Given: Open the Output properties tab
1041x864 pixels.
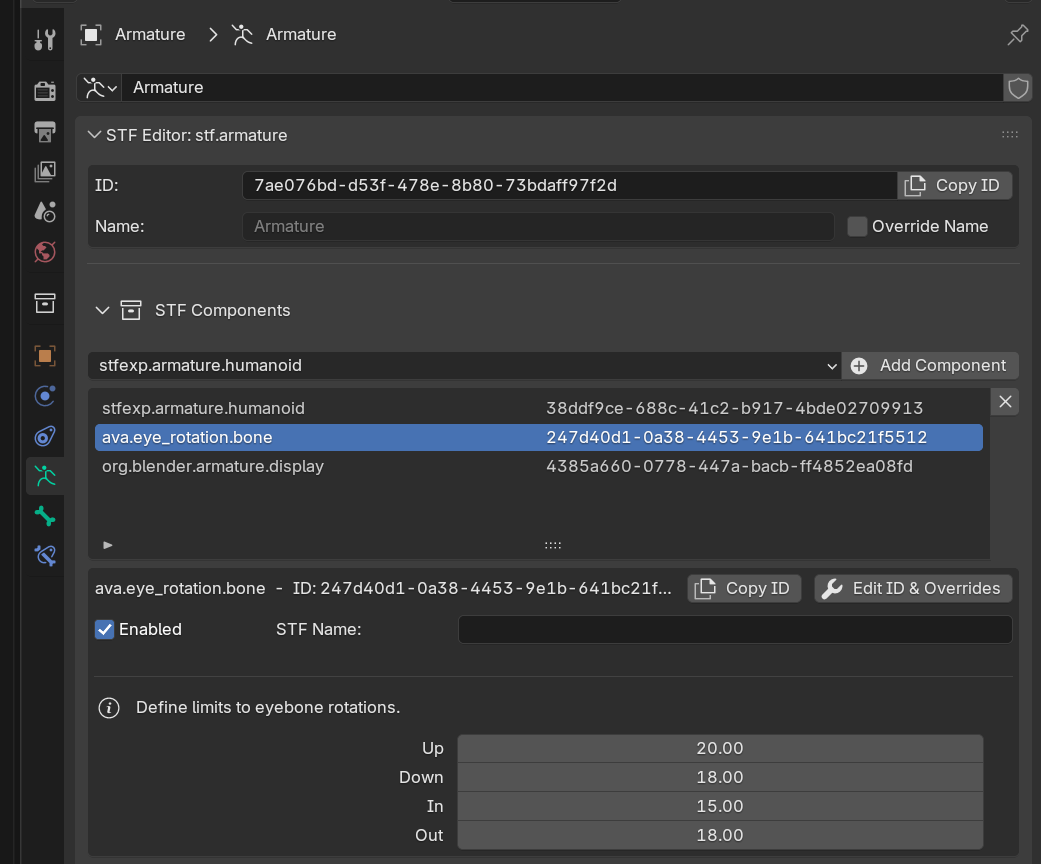Looking at the screenshot, I should tap(45, 132).
